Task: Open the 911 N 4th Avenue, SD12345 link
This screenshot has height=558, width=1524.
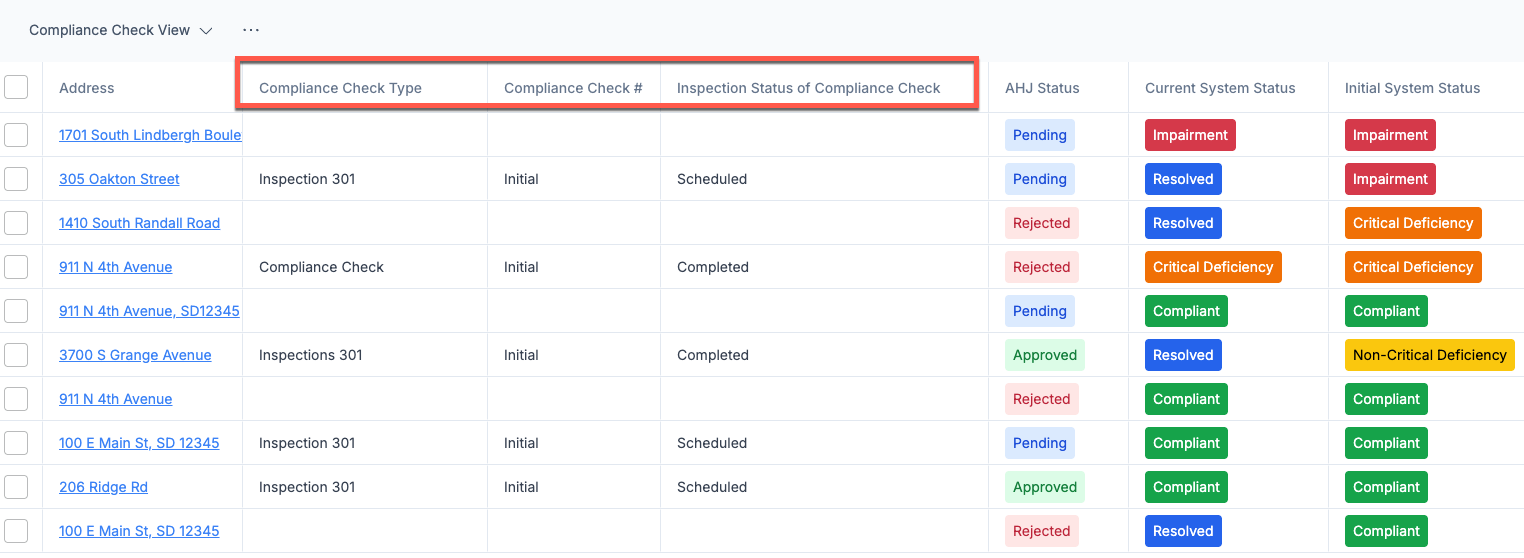Action: pyautogui.click(x=149, y=311)
